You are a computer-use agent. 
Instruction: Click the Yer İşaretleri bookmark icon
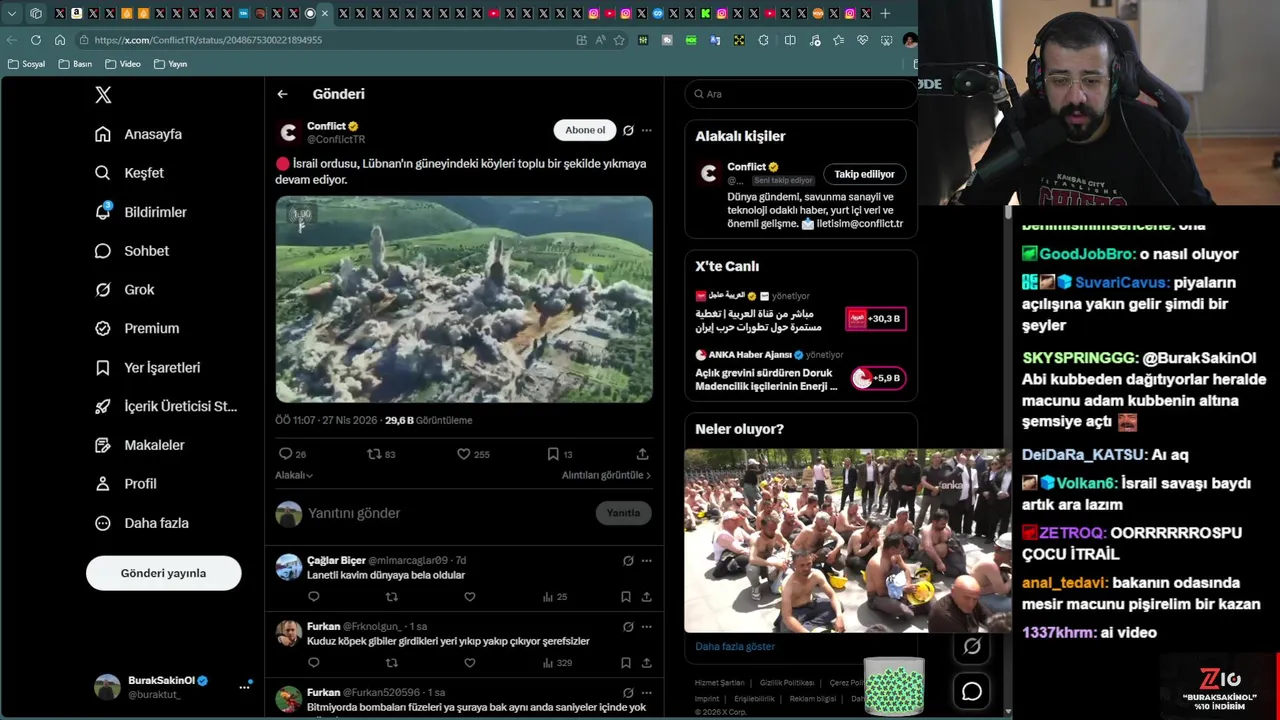tap(103, 367)
